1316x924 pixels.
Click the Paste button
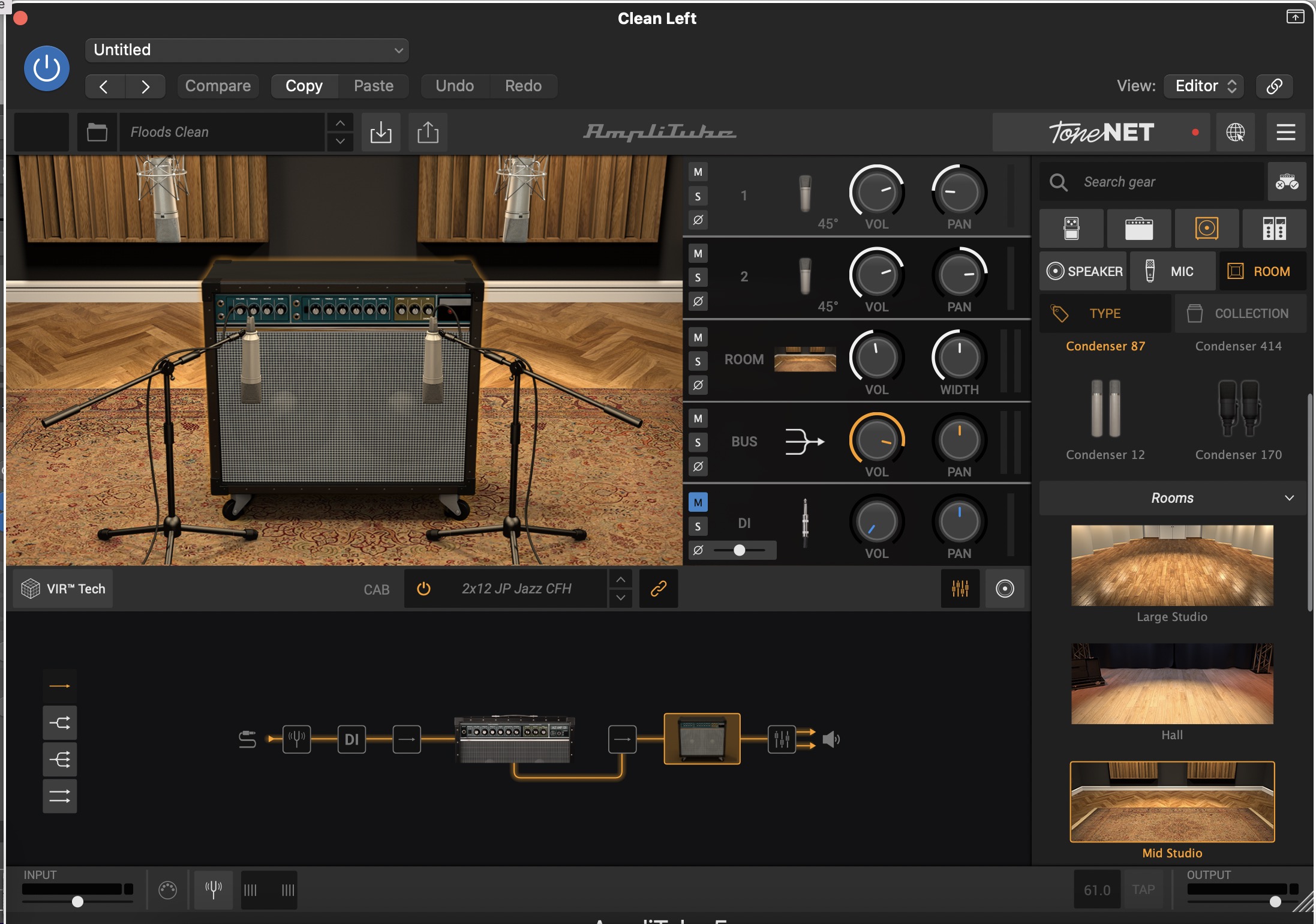click(x=374, y=86)
